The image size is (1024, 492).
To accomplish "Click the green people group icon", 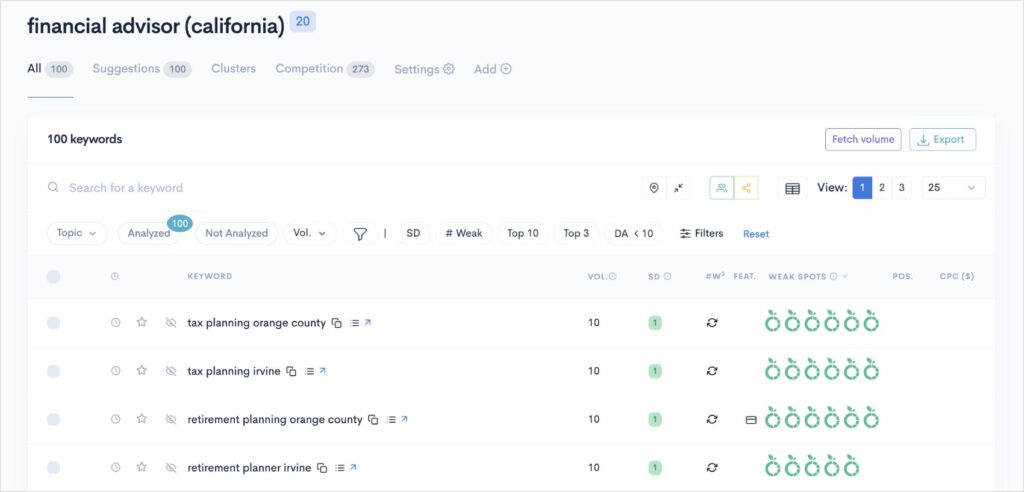I will point(722,188).
